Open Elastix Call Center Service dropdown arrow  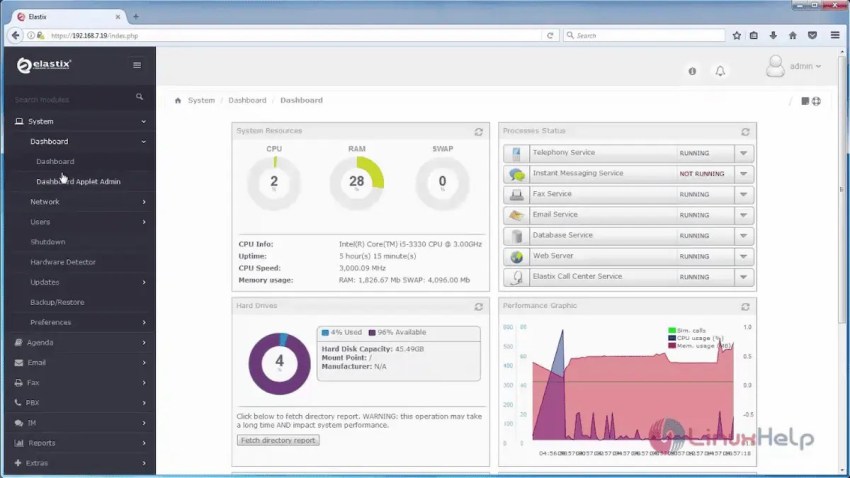[x=744, y=277]
